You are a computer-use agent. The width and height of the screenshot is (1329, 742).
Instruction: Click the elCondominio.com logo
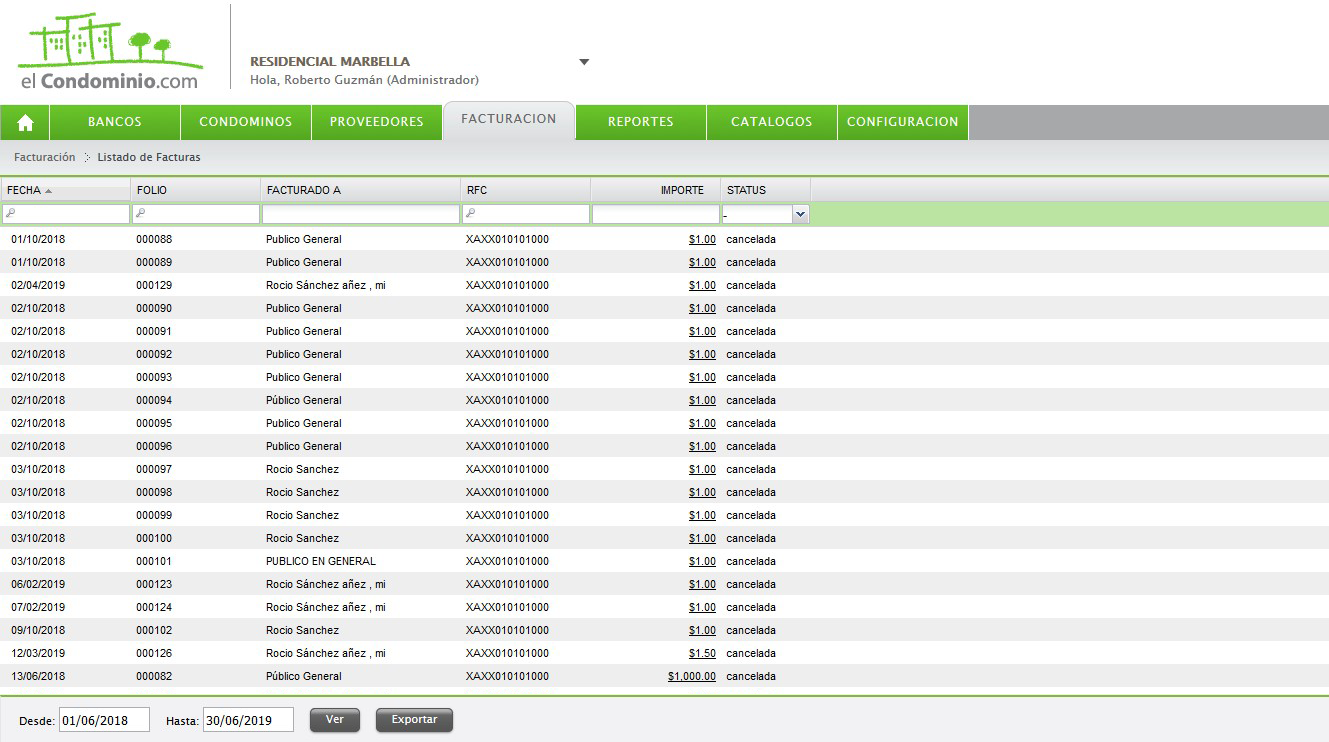[110, 52]
